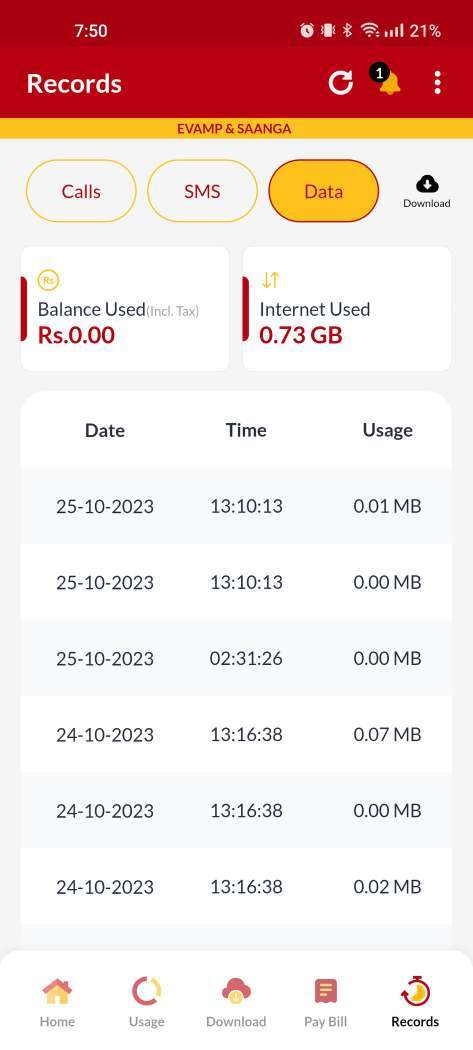
Task: Open Usage in bottom navigation
Action: tap(147, 1002)
